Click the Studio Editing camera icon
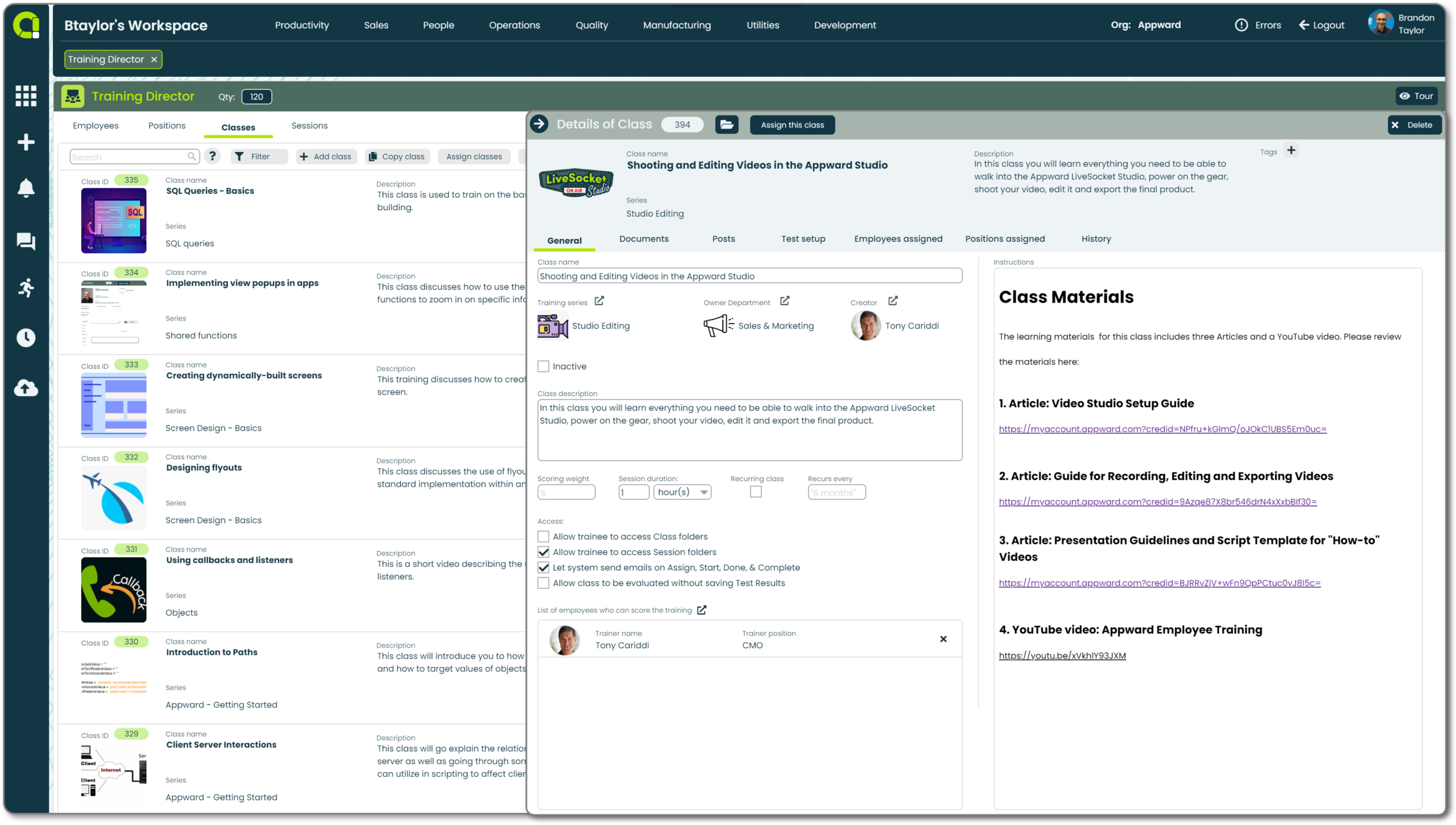 (x=552, y=326)
